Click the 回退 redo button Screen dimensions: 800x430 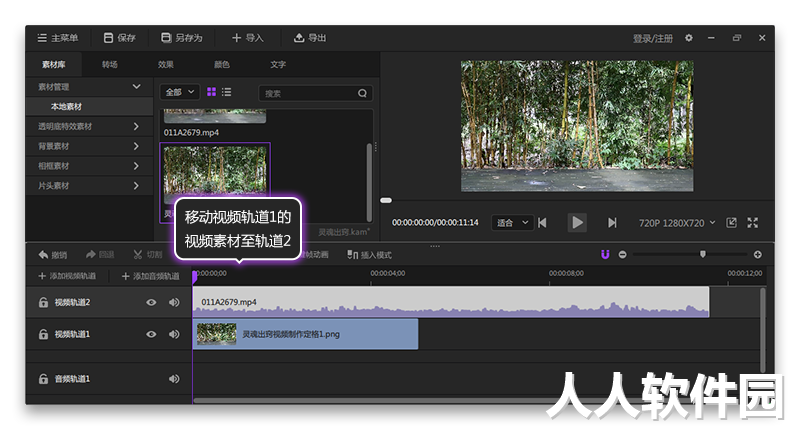[100, 255]
